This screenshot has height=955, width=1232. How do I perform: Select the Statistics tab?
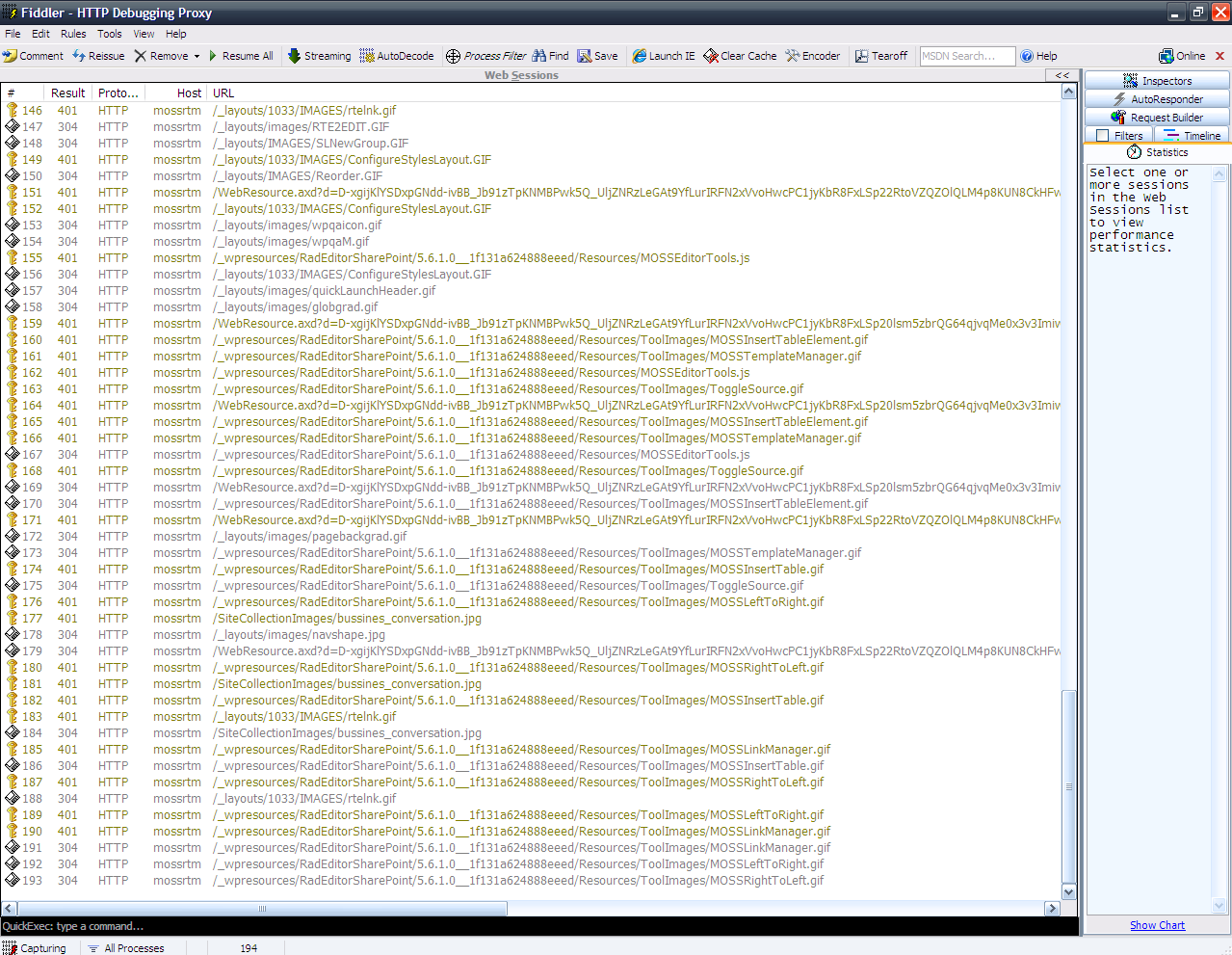(x=1157, y=152)
